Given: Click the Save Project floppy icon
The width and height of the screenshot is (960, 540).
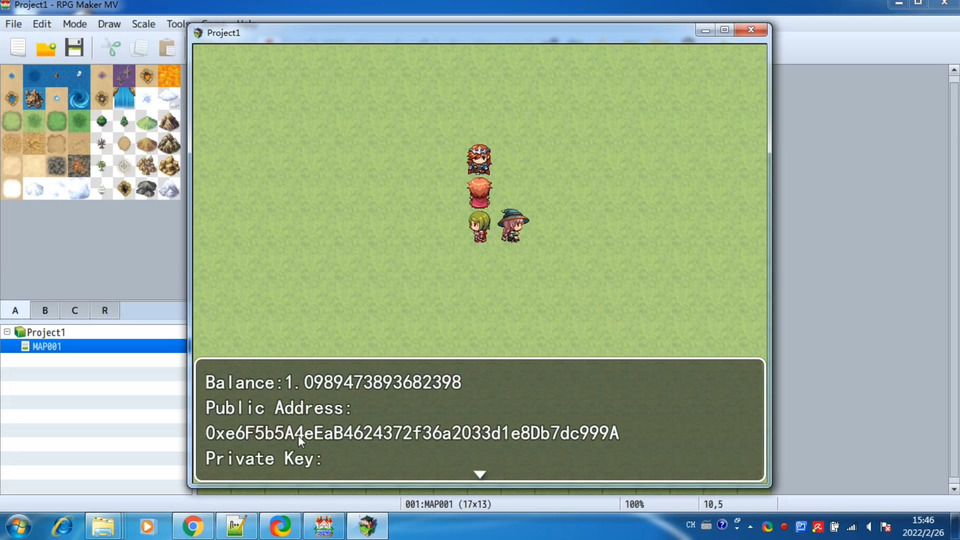Looking at the screenshot, I should (x=74, y=47).
